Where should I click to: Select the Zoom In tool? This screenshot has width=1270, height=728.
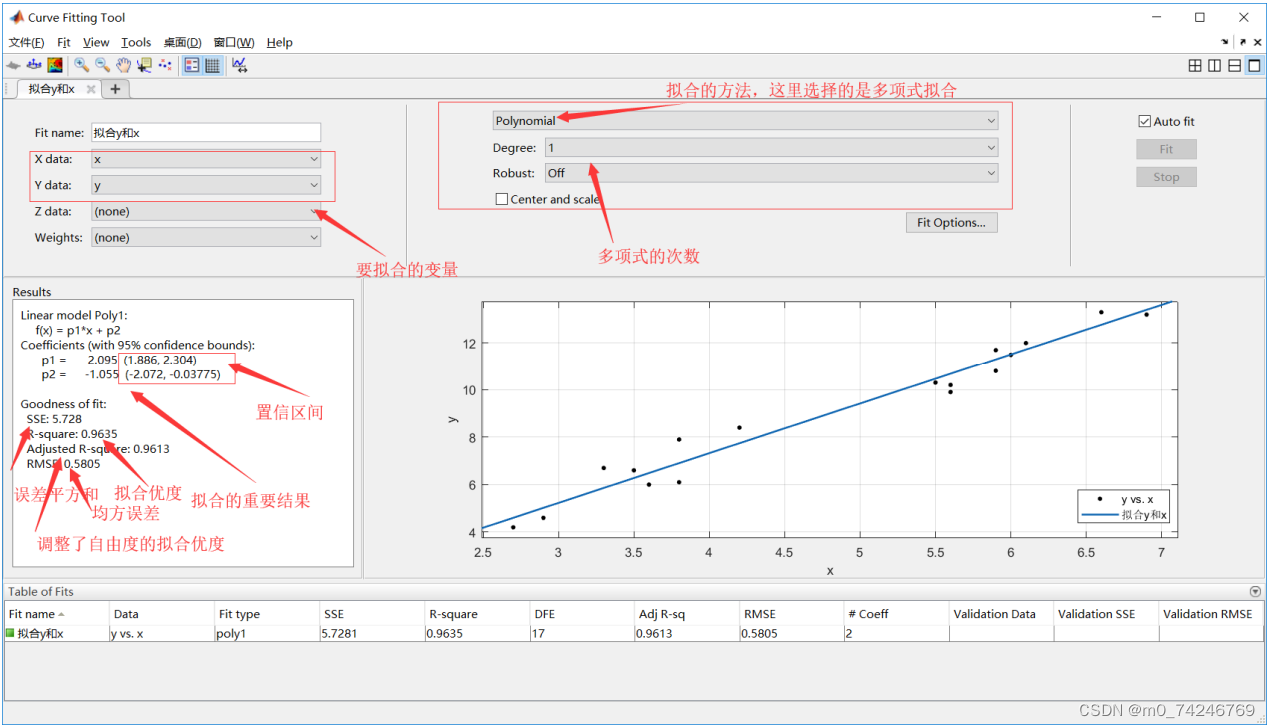[80, 65]
